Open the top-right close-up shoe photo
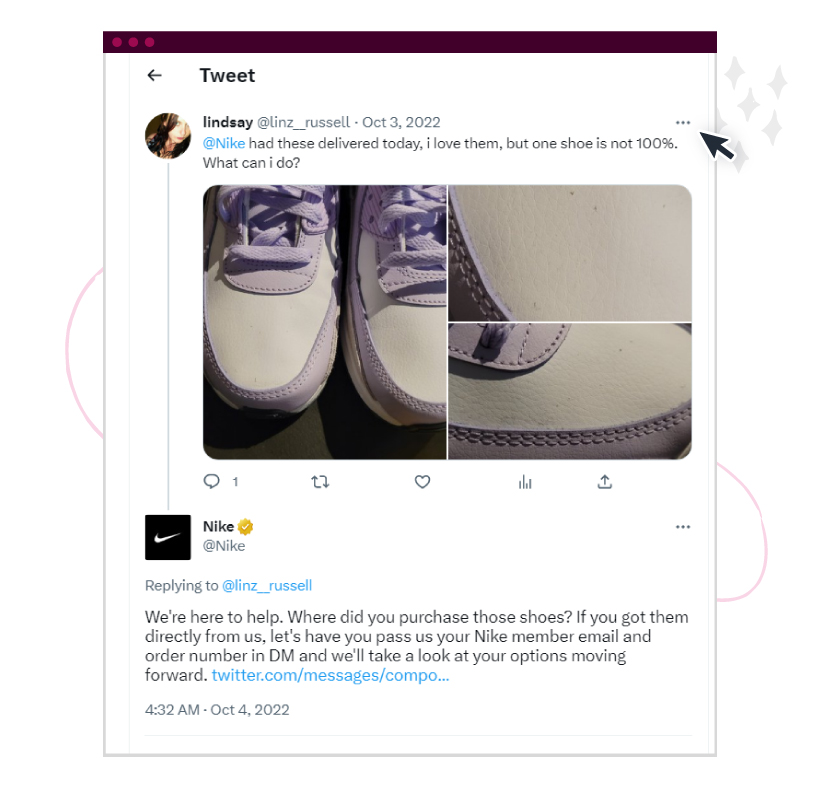This screenshot has height=790, width=820. click(570, 253)
